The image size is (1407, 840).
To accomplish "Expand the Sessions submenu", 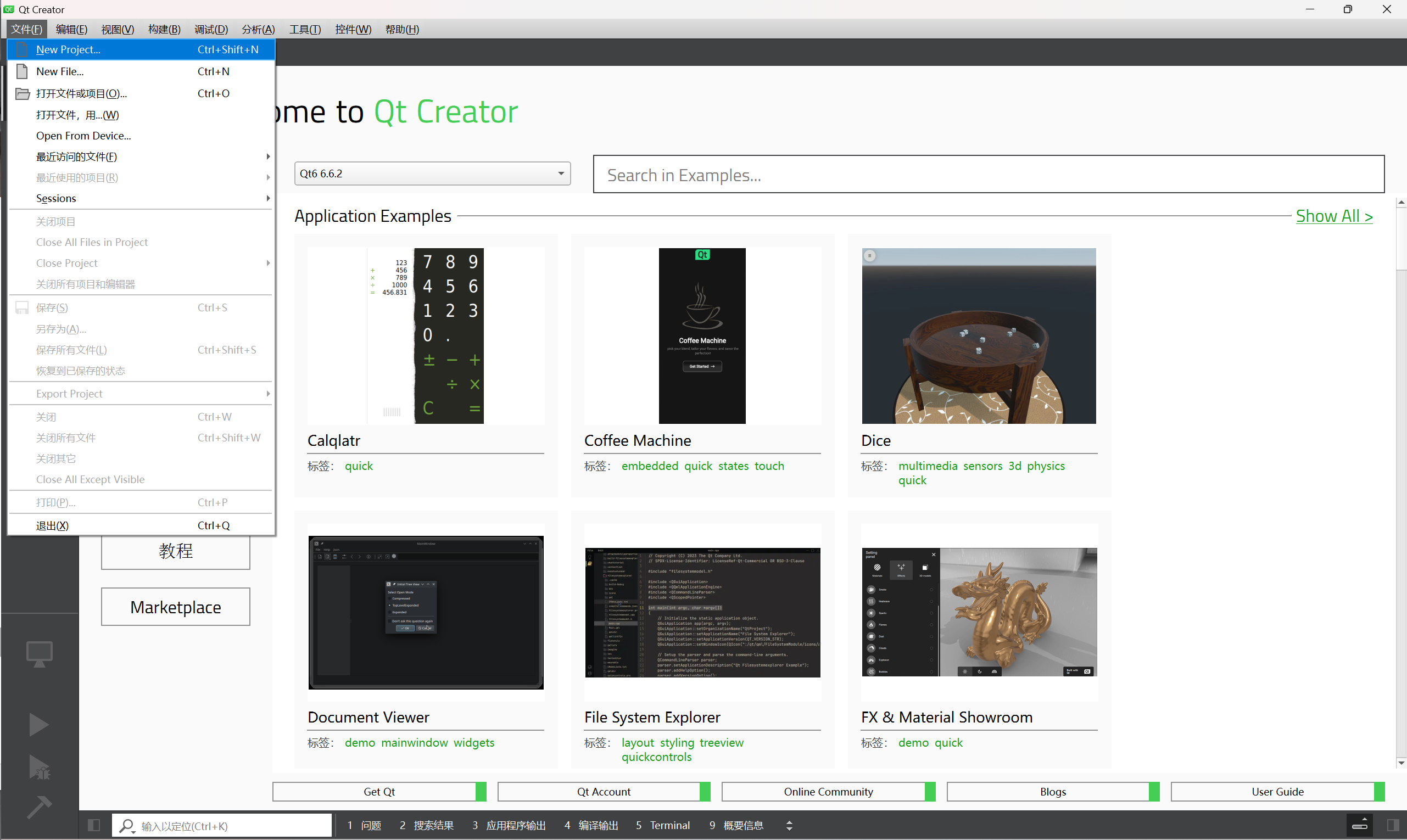I will click(x=268, y=198).
